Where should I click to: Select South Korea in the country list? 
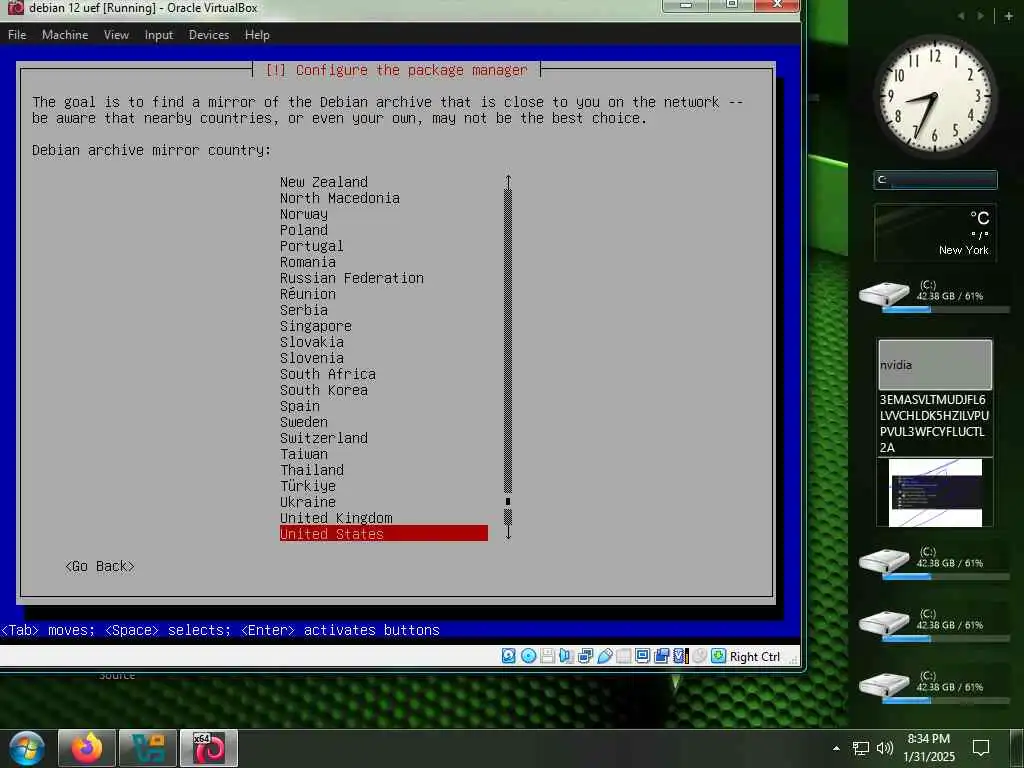point(324,390)
